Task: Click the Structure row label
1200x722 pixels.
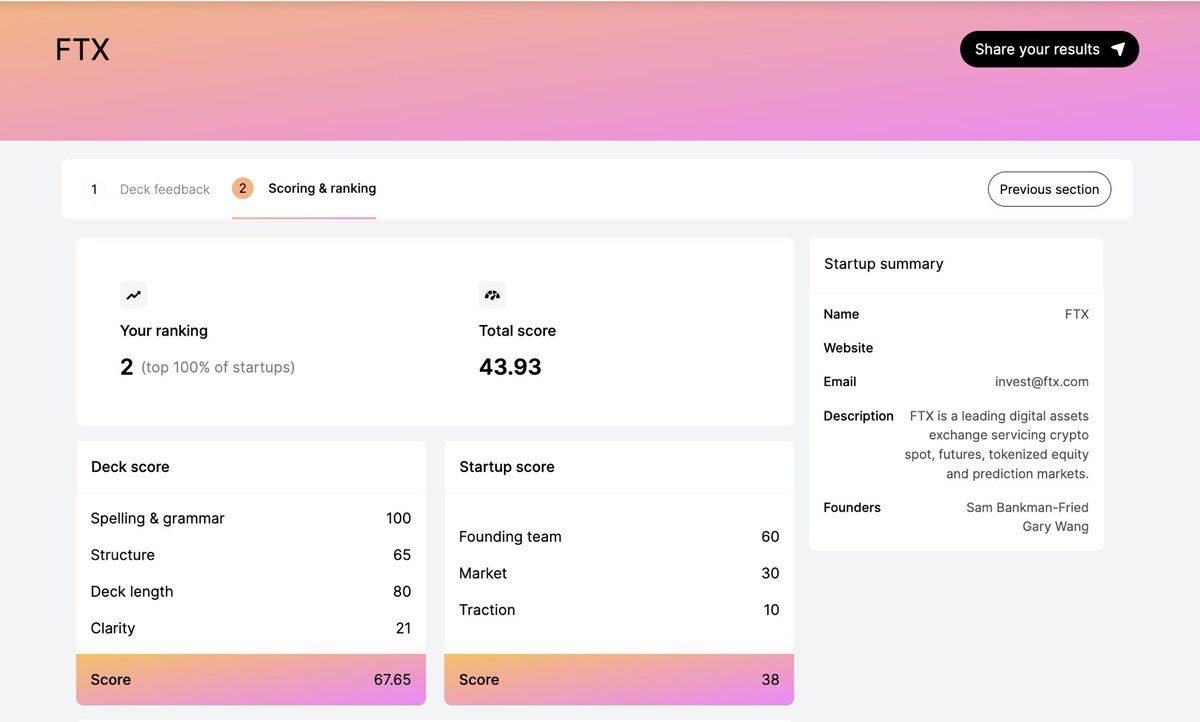Action: tap(123, 555)
